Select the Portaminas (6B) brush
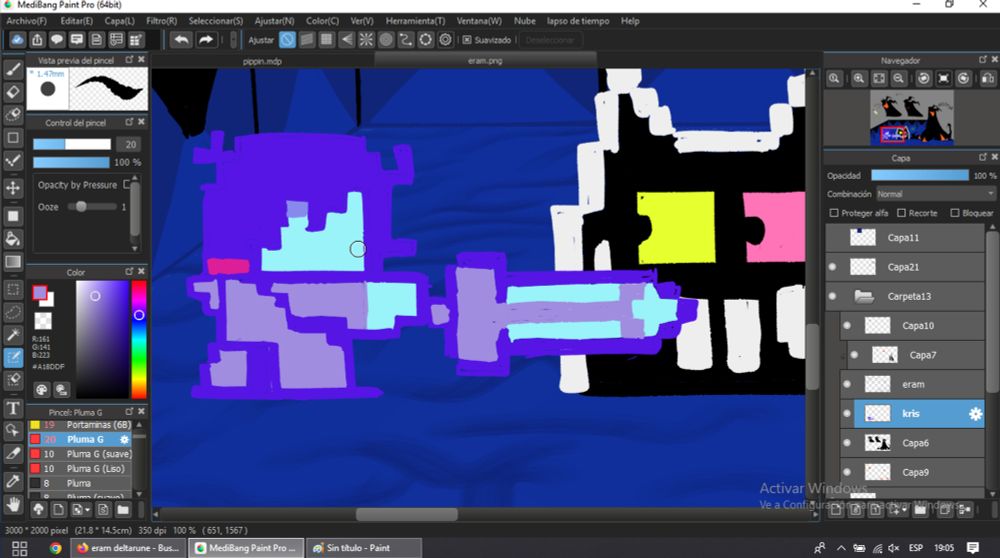1000x558 pixels. [x=80, y=425]
